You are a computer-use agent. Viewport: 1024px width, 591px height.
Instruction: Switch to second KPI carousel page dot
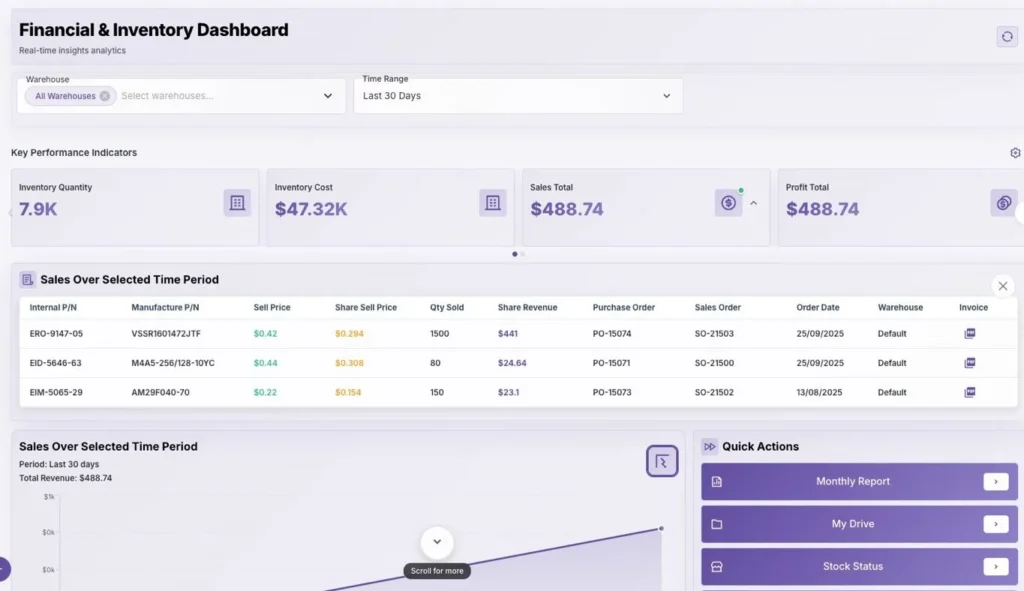(x=523, y=254)
